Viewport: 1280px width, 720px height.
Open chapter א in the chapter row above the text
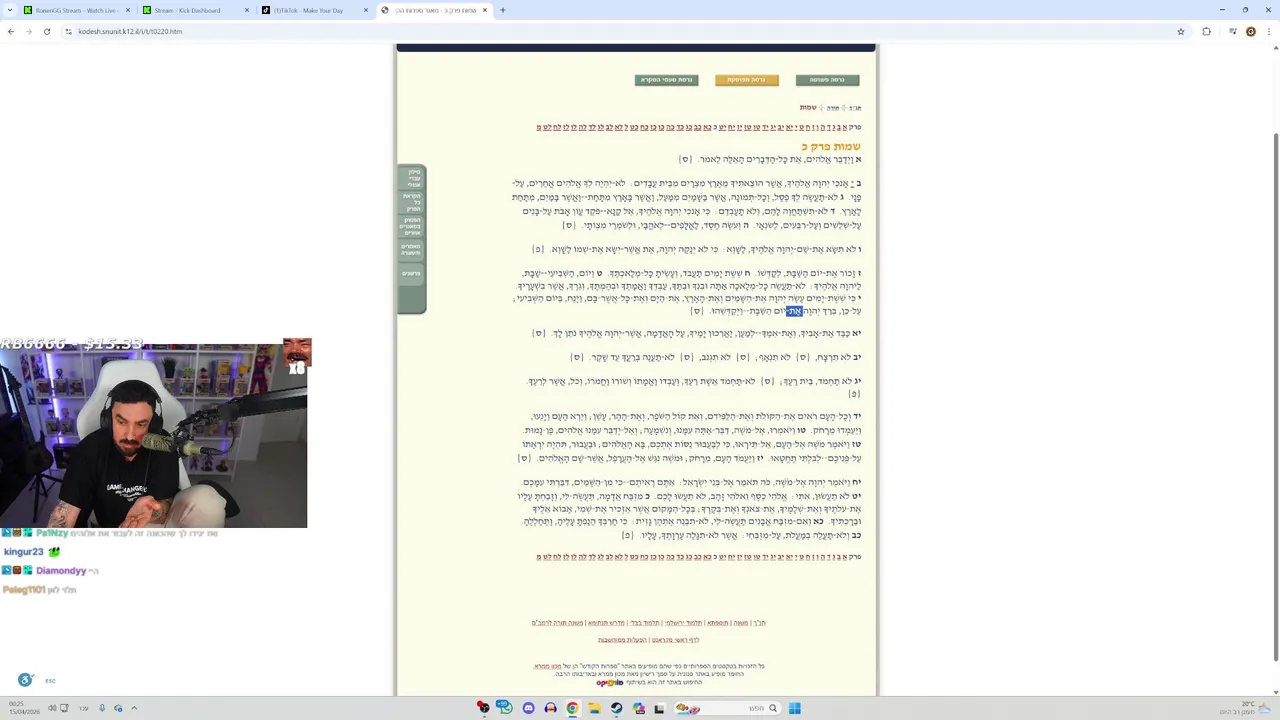coord(845,127)
